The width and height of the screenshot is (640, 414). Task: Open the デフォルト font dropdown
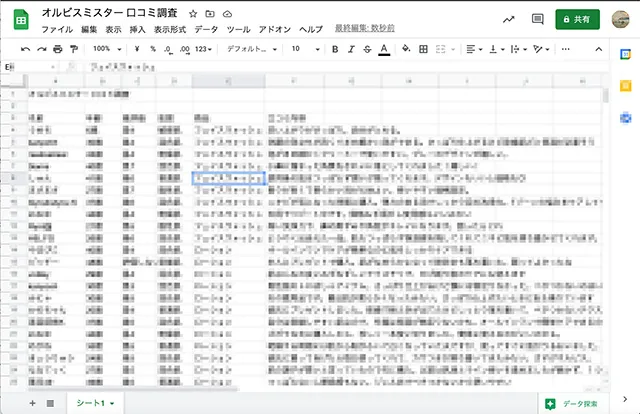point(252,49)
